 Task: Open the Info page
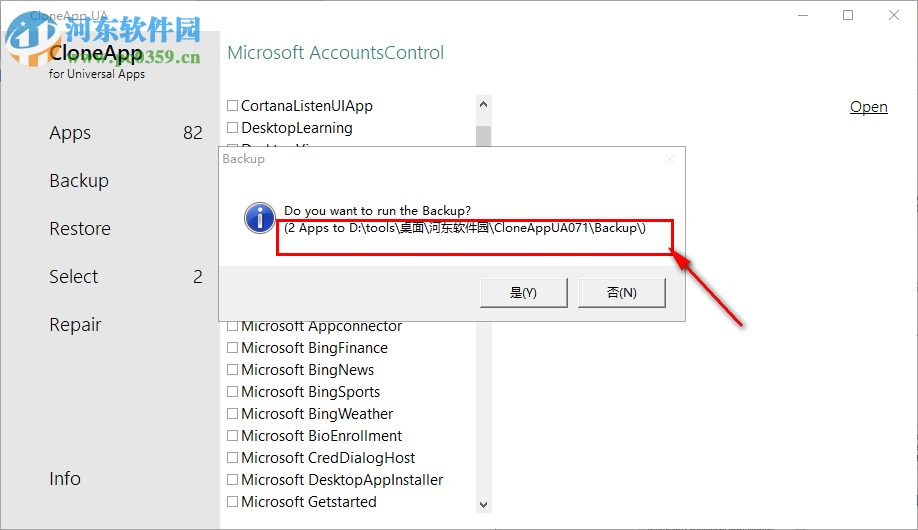pos(65,479)
